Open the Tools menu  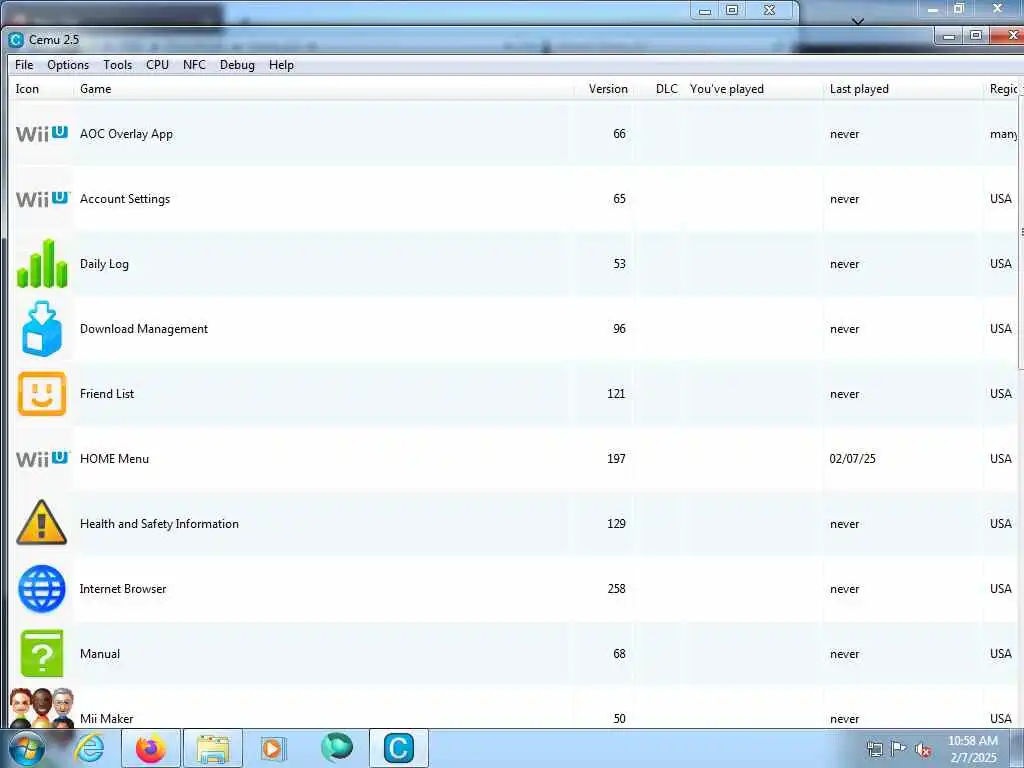click(x=118, y=65)
